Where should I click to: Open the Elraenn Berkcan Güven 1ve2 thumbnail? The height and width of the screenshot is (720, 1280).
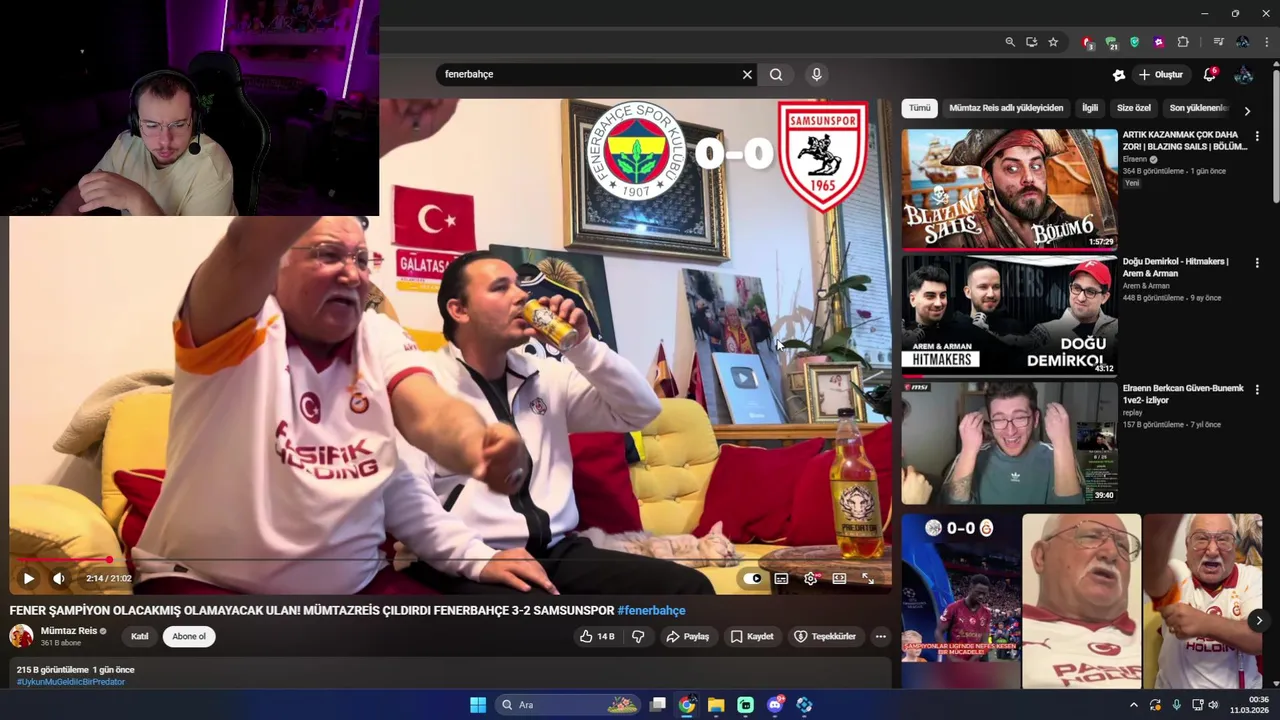point(1009,443)
